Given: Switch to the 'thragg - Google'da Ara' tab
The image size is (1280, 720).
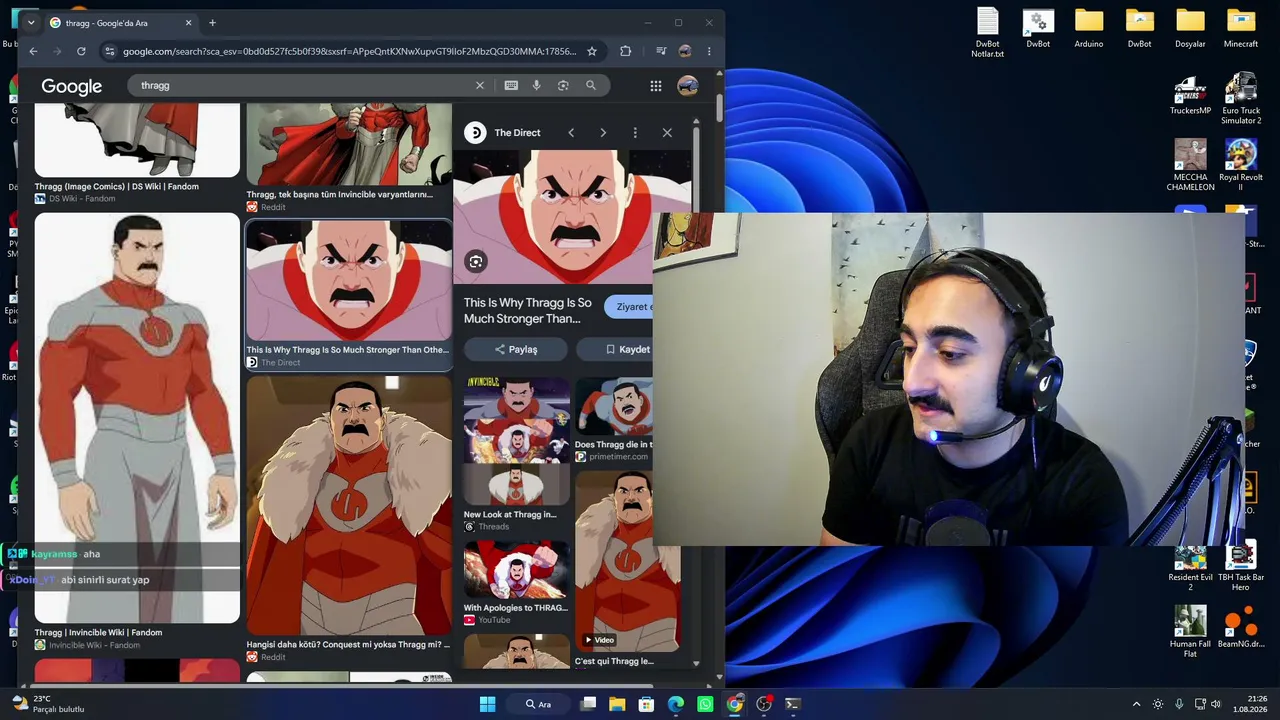Looking at the screenshot, I should click(x=120, y=23).
